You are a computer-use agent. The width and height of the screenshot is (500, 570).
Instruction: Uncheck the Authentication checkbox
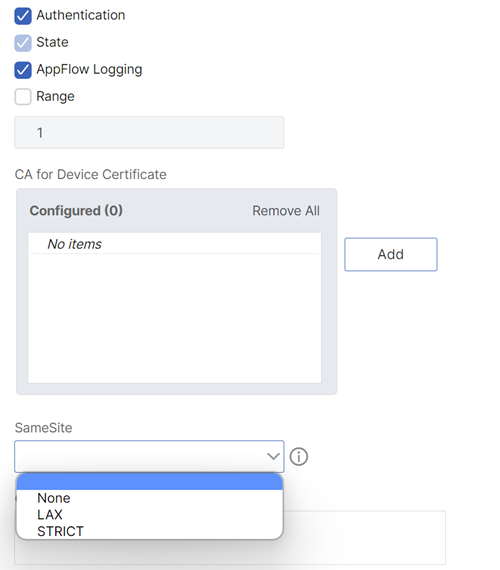[x=23, y=16]
